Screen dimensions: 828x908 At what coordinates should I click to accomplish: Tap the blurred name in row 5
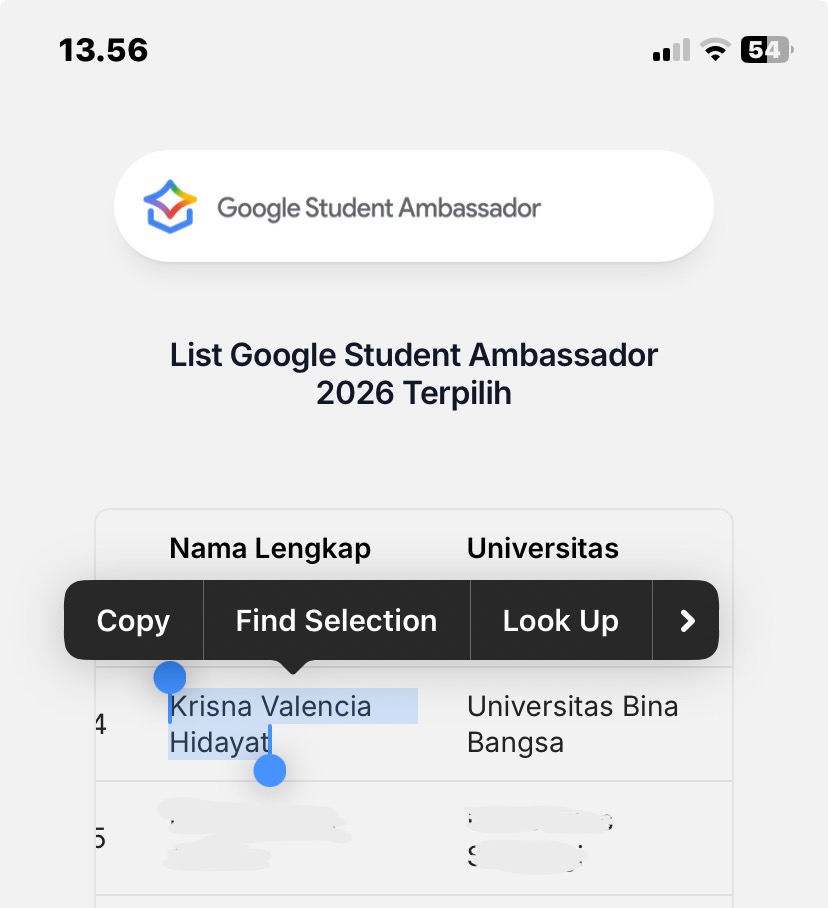[255, 835]
